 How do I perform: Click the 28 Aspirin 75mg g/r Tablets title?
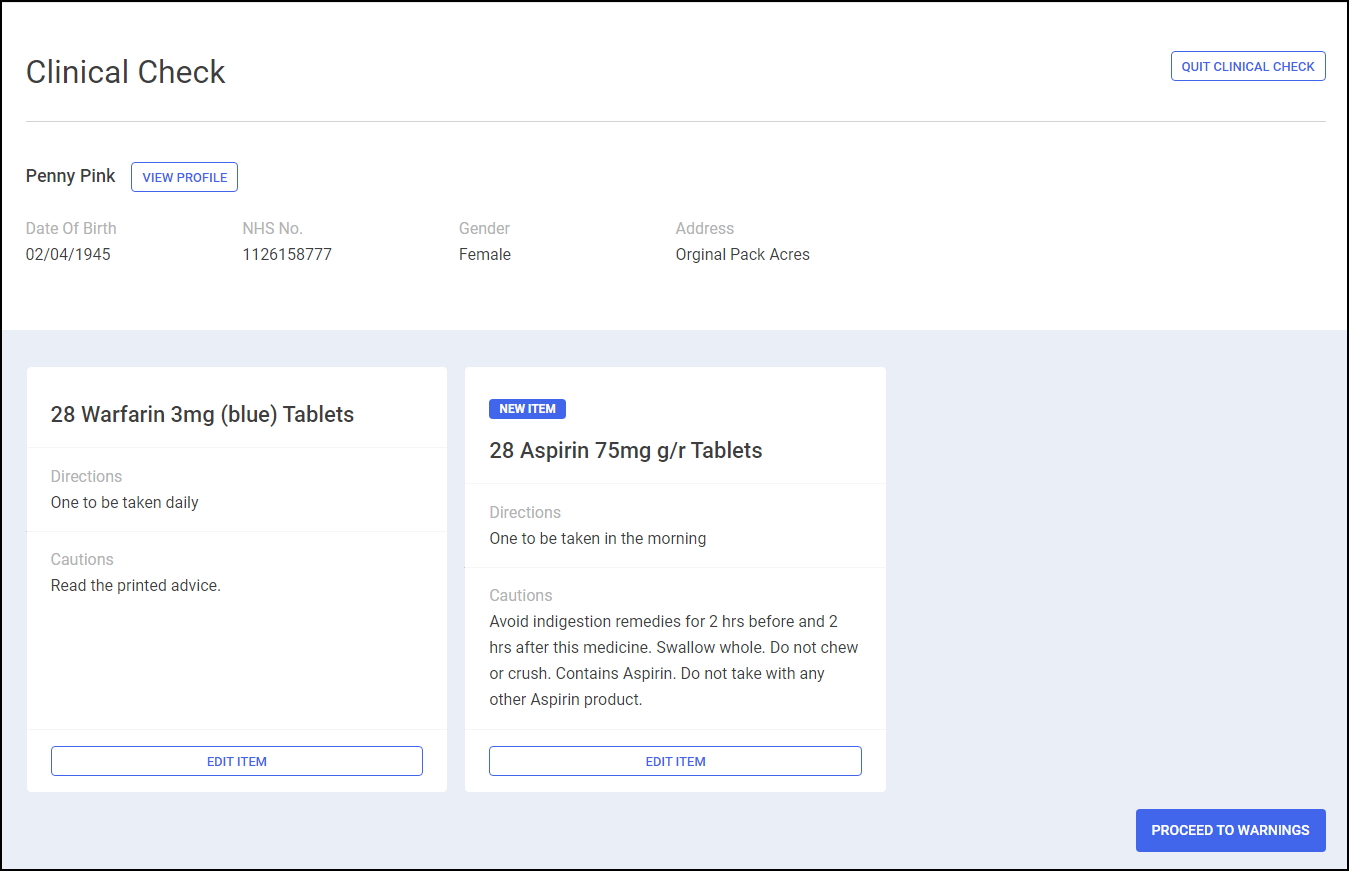pyautogui.click(x=626, y=450)
